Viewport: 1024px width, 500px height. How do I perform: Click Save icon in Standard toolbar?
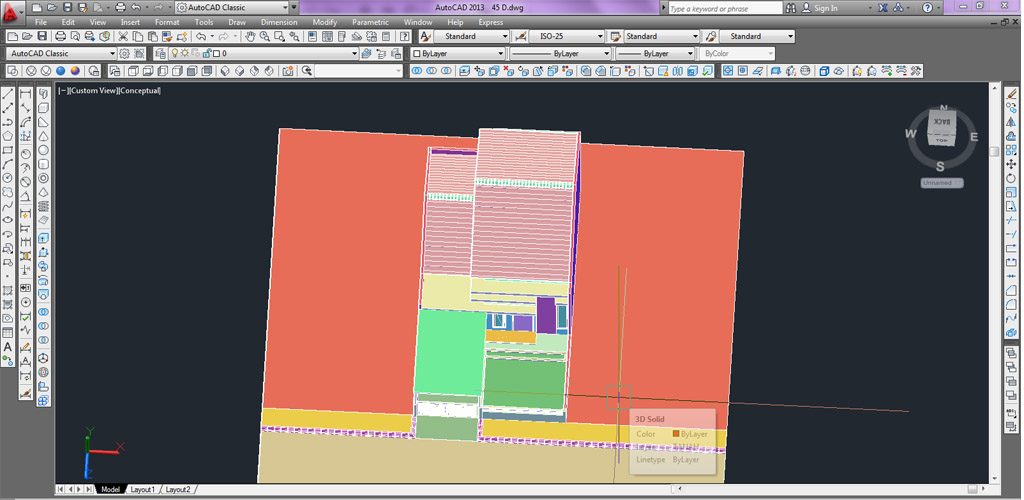coord(42,37)
